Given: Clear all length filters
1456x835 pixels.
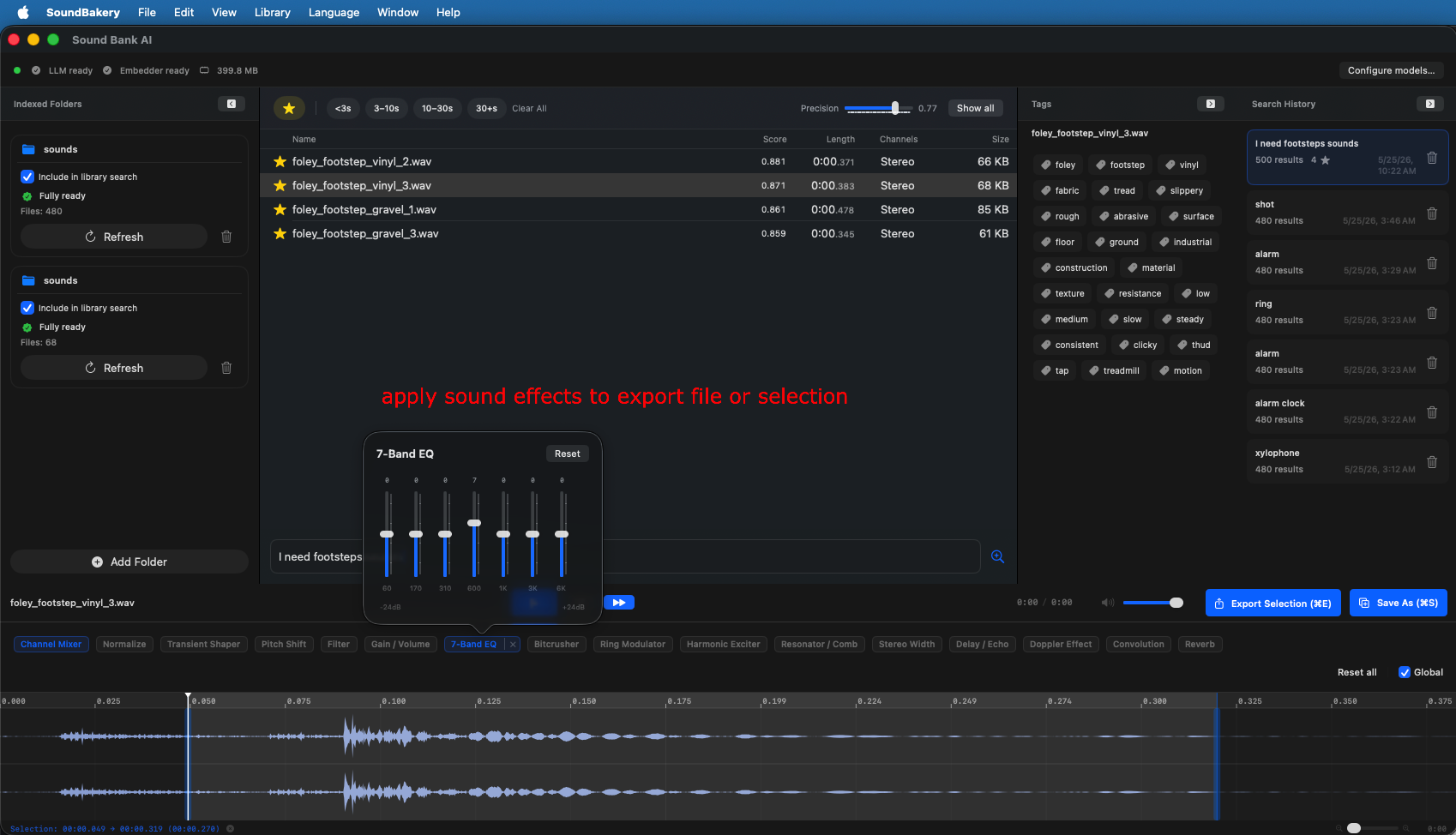Looking at the screenshot, I should (x=529, y=108).
